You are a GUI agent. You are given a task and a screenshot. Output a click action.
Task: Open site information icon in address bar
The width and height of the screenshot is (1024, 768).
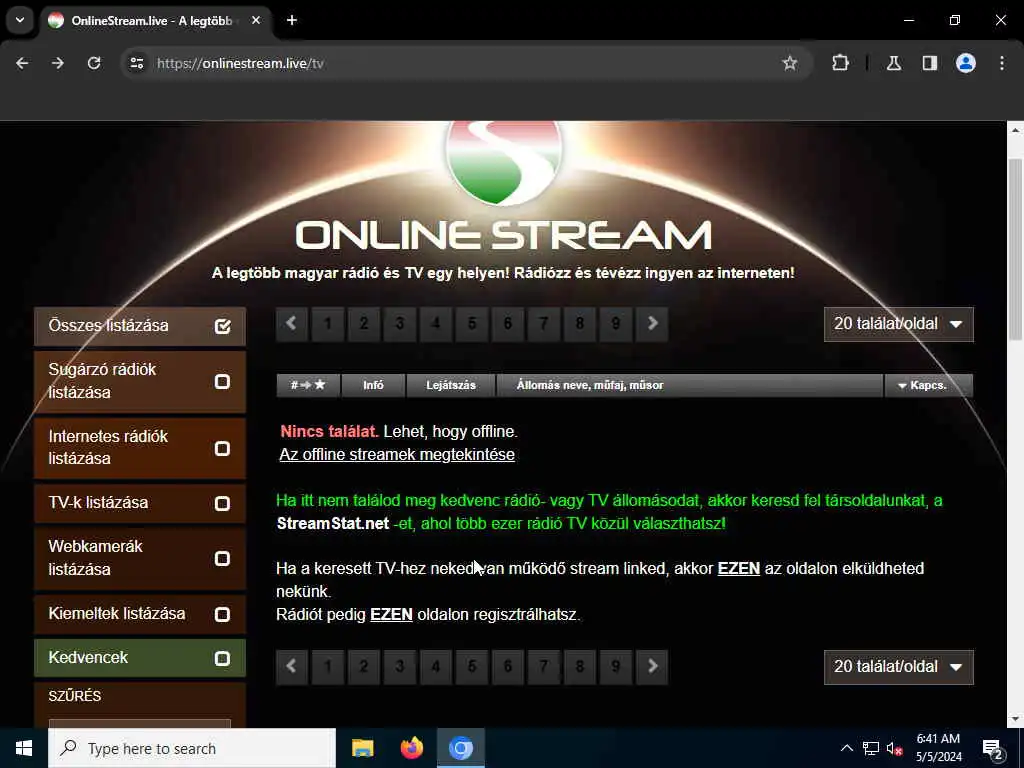tap(136, 63)
